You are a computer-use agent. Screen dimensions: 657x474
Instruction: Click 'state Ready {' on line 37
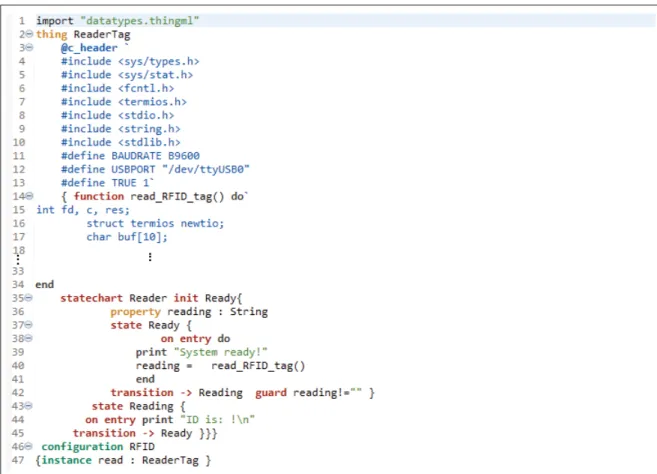click(151, 325)
